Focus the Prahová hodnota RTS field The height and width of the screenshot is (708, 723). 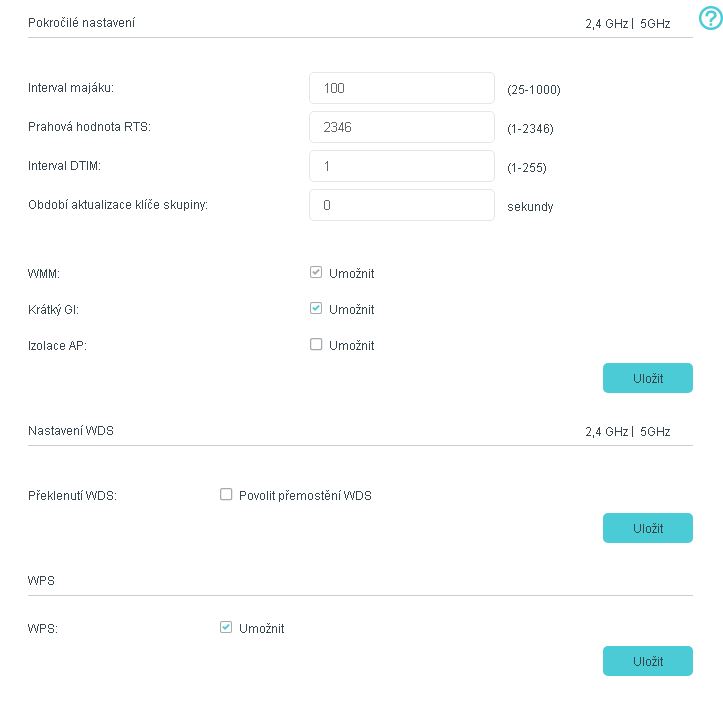402,128
